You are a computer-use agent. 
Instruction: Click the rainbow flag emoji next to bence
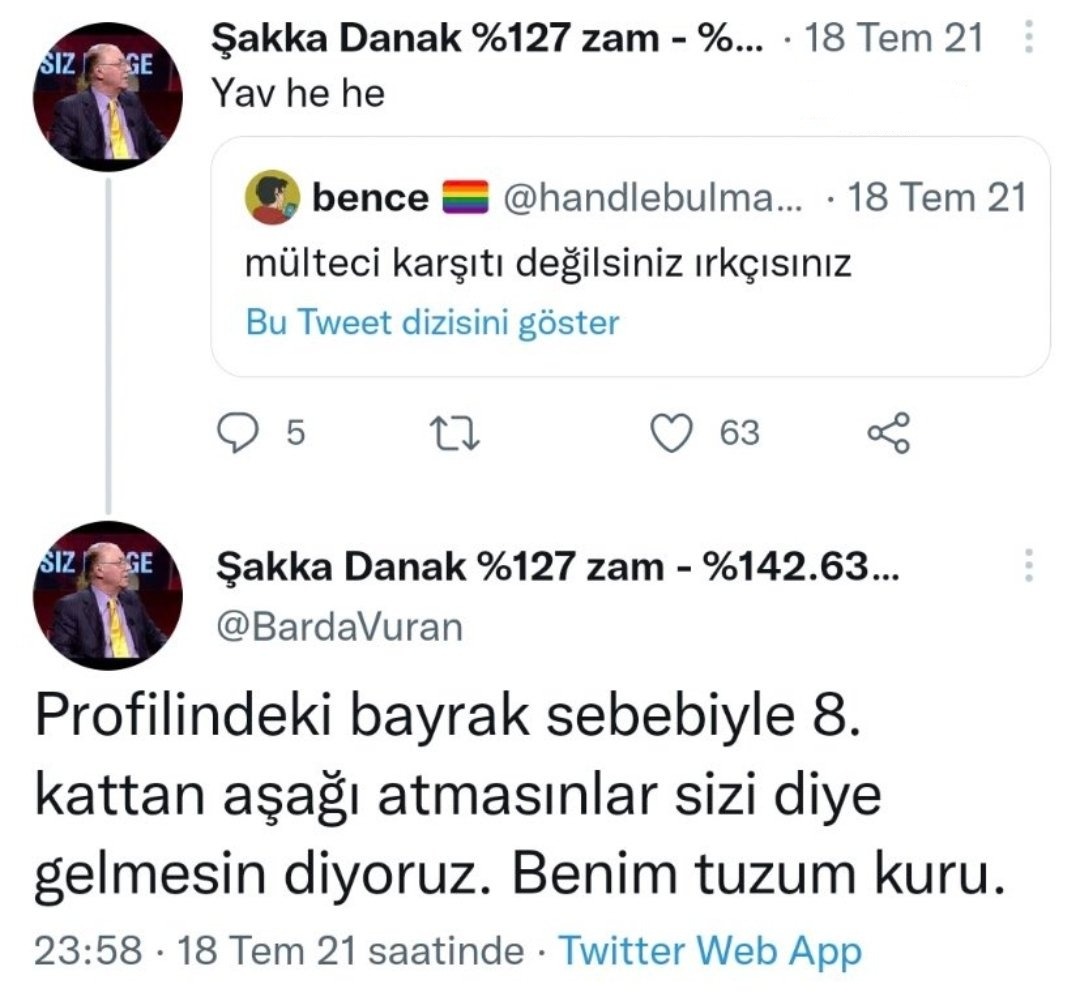coord(466,198)
